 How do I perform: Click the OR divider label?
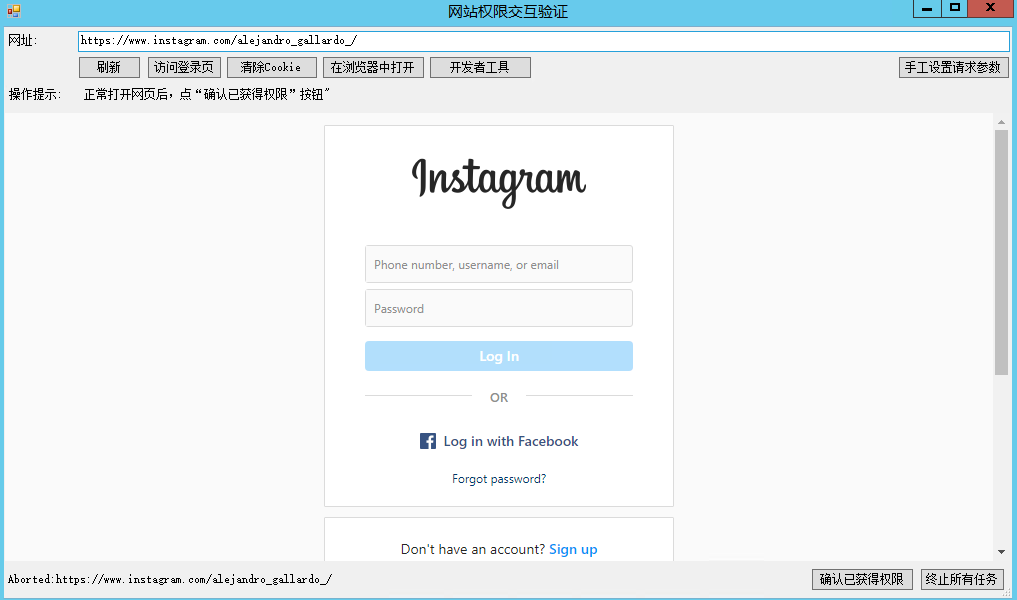(499, 398)
